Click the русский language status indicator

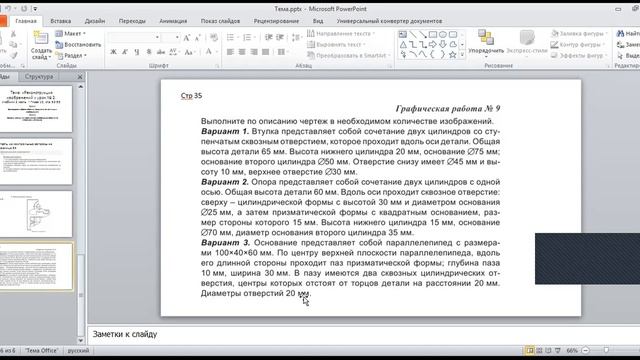coord(78,351)
